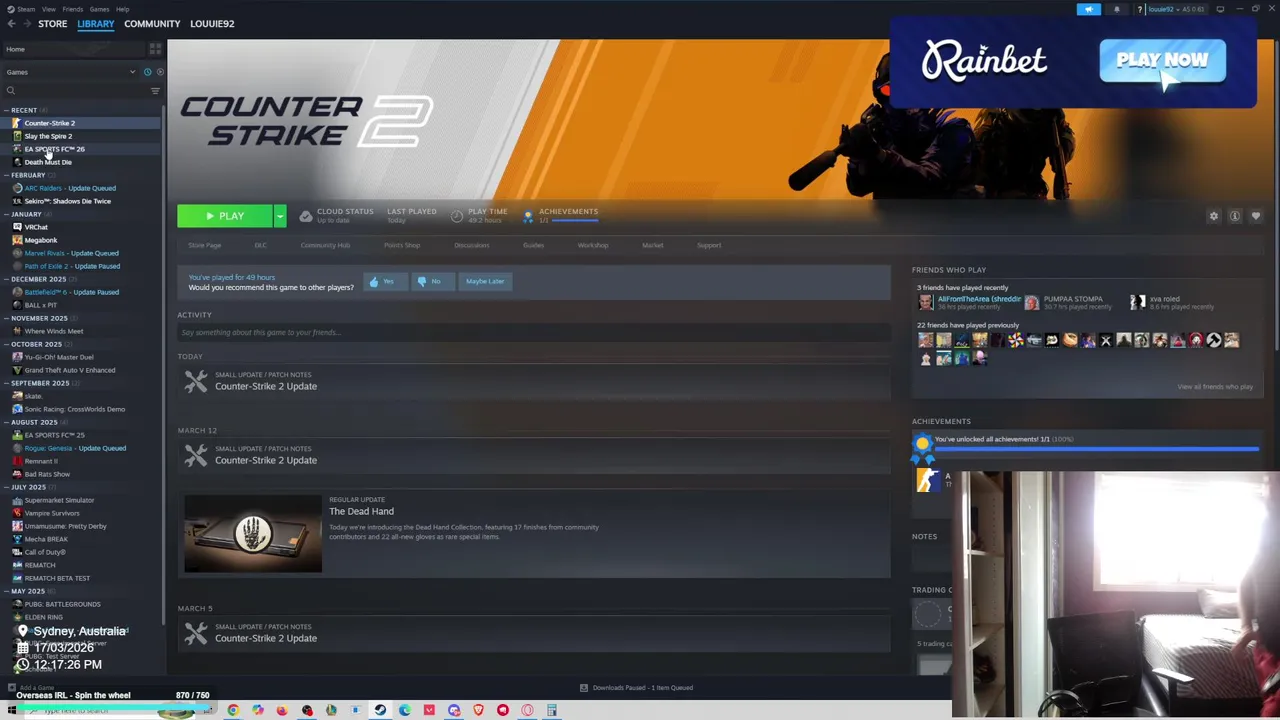Open Steam announcements megaphone button
This screenshot has width=1280, height=720.
tap(1089, 9)
